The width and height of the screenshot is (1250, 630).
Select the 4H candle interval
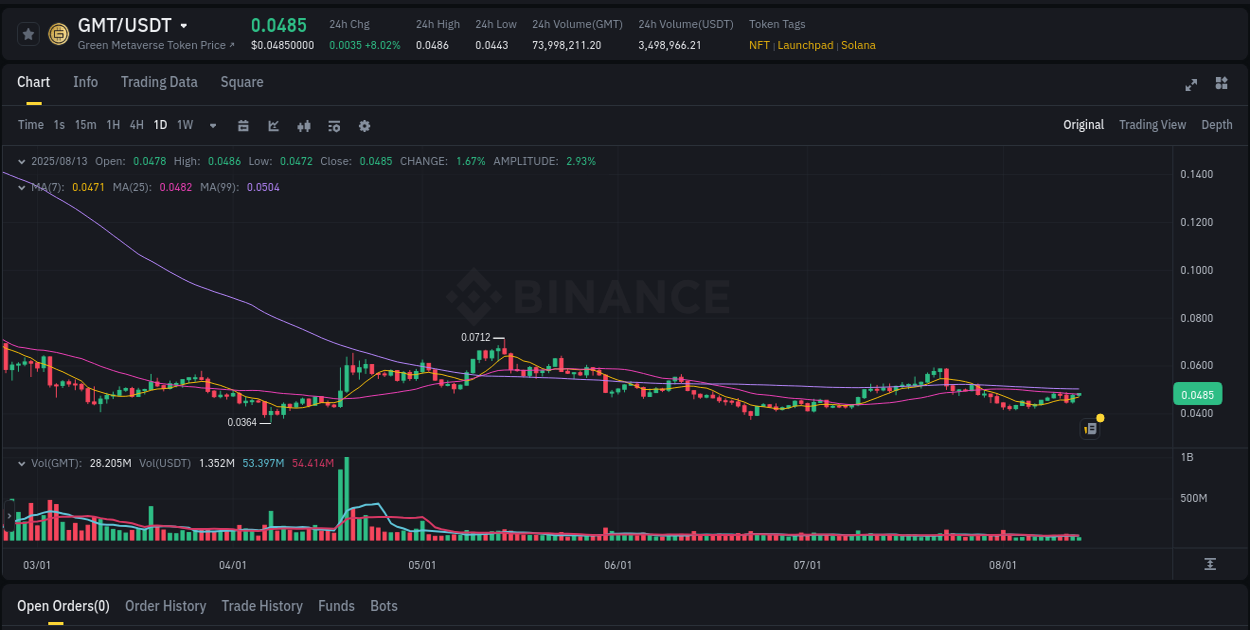coord(136,125)
